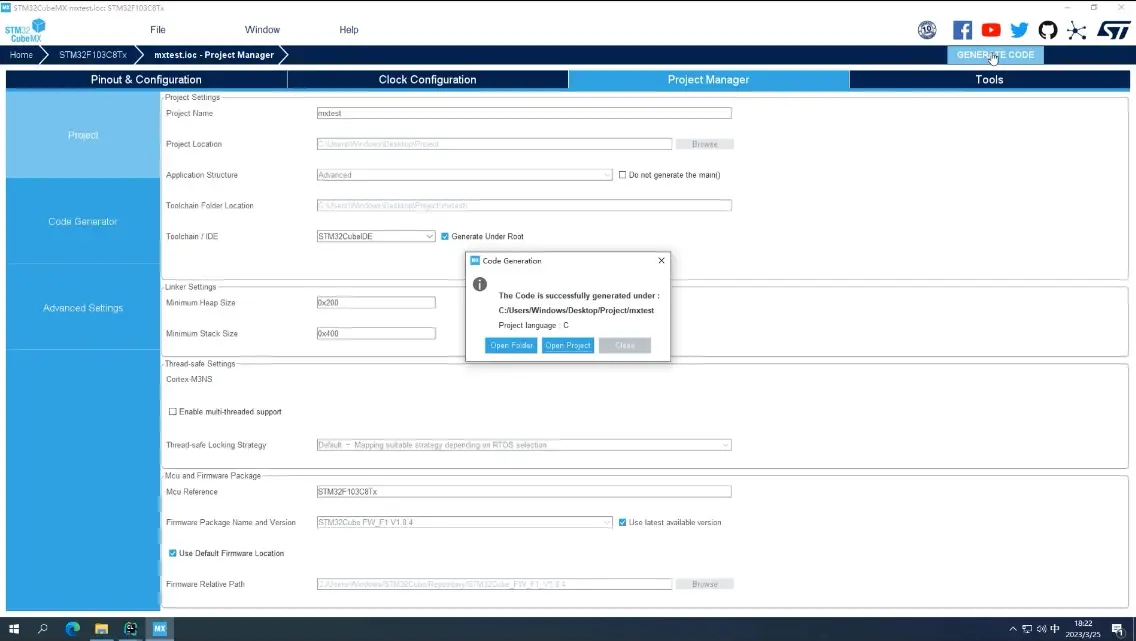This screenshot has height=641, width=1136.
Task: Click the Minimum Stack Size field
Action: coord(376,333)
